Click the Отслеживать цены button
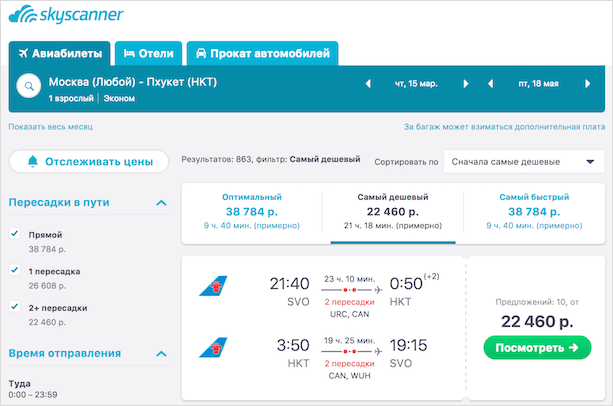Screen dimensions: 613x406 (x=89, y=161)
